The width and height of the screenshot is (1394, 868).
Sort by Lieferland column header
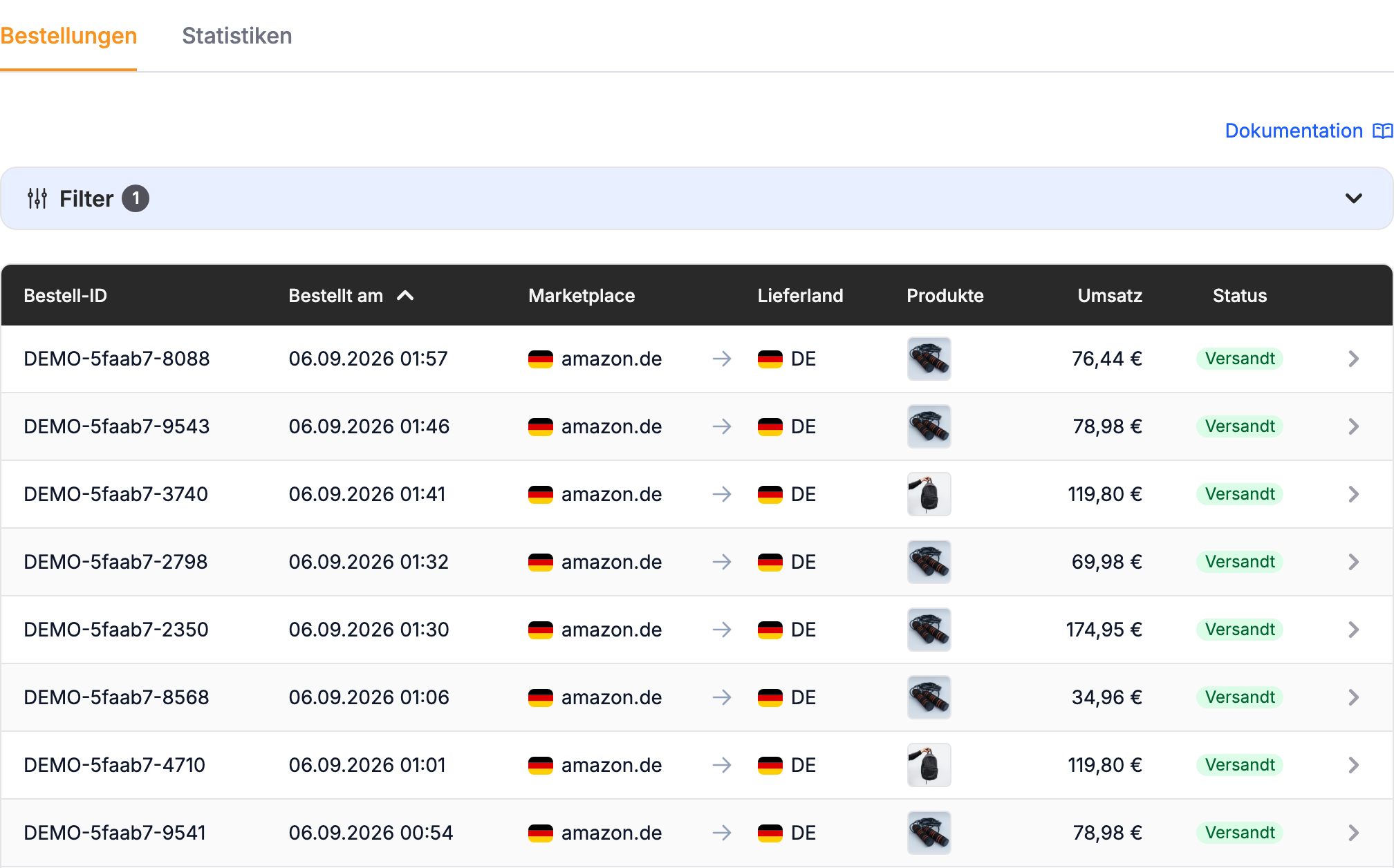point(800,296)
